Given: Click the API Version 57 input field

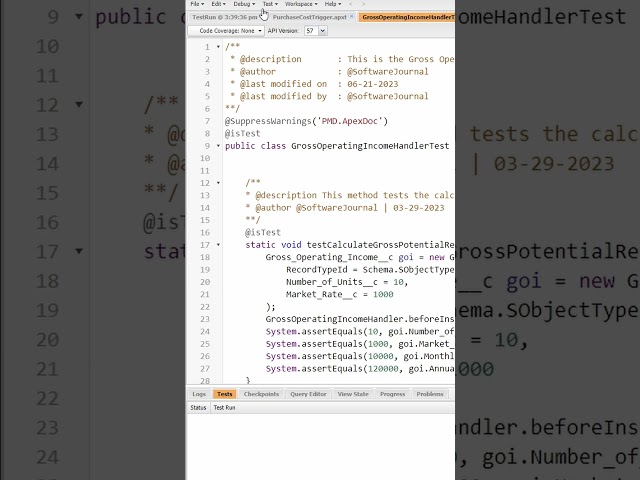Looking at the screenshot, I should [311, 31].
